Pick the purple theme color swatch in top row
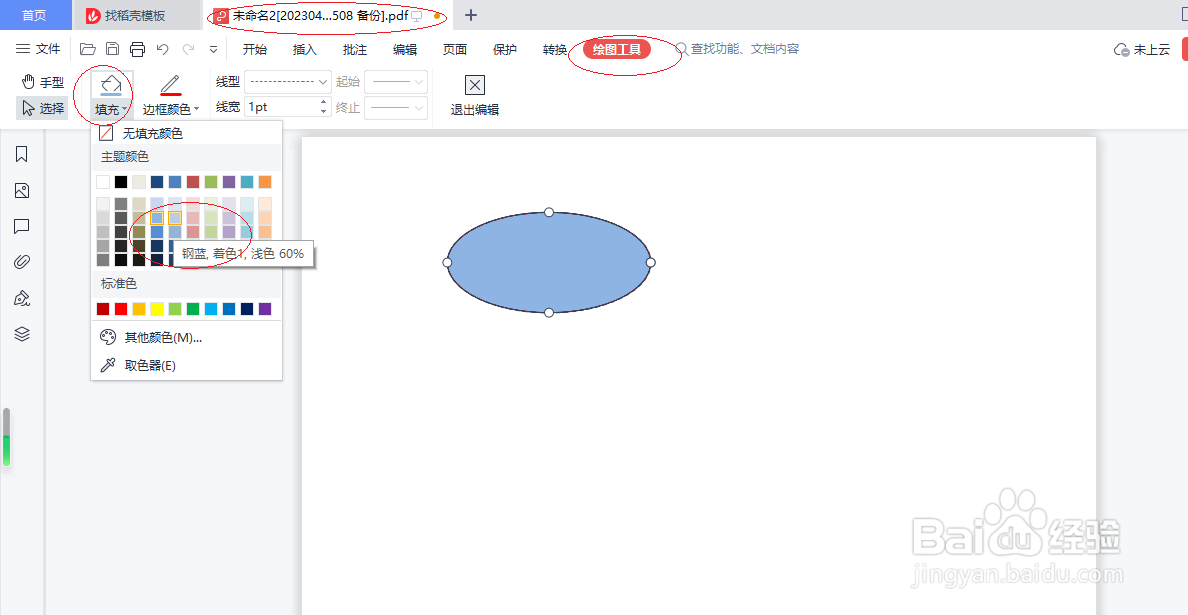The height and width of the screenshot is (615, 1188). click(229, 182)
